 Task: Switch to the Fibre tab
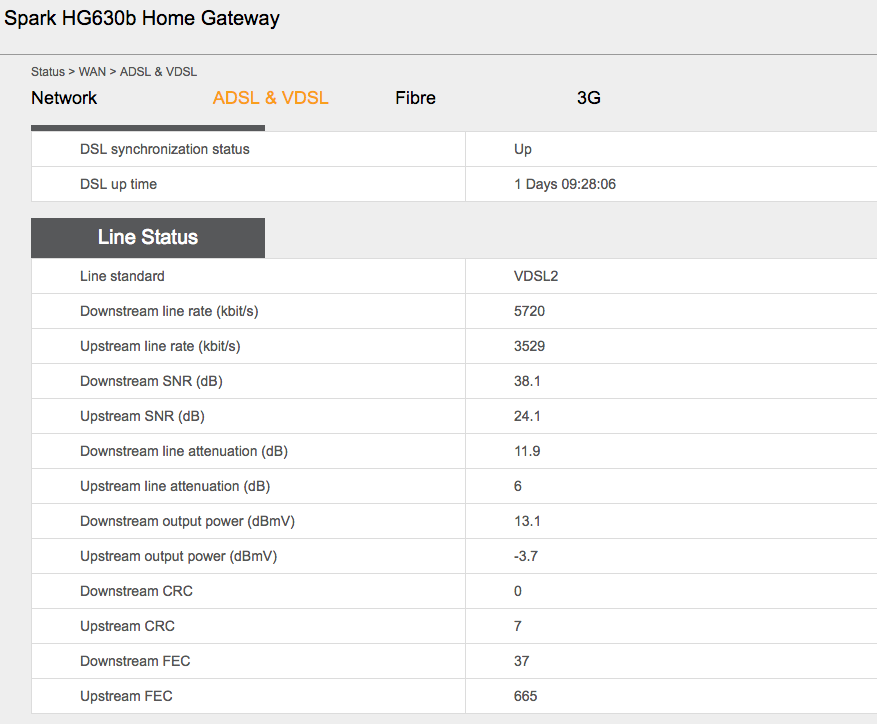tap(415, 98)
